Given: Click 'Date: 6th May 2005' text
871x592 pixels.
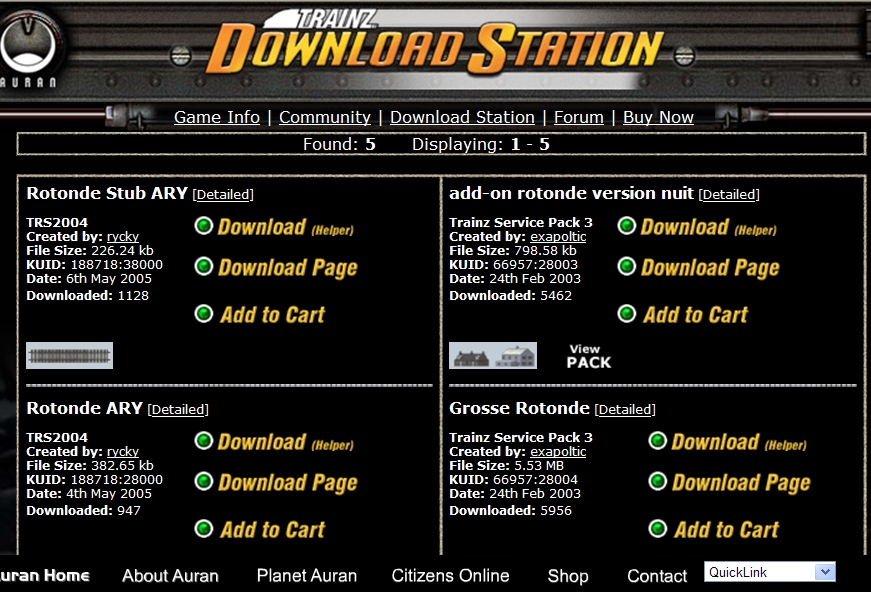Looking at the screenshot, I should coord(89,278).
